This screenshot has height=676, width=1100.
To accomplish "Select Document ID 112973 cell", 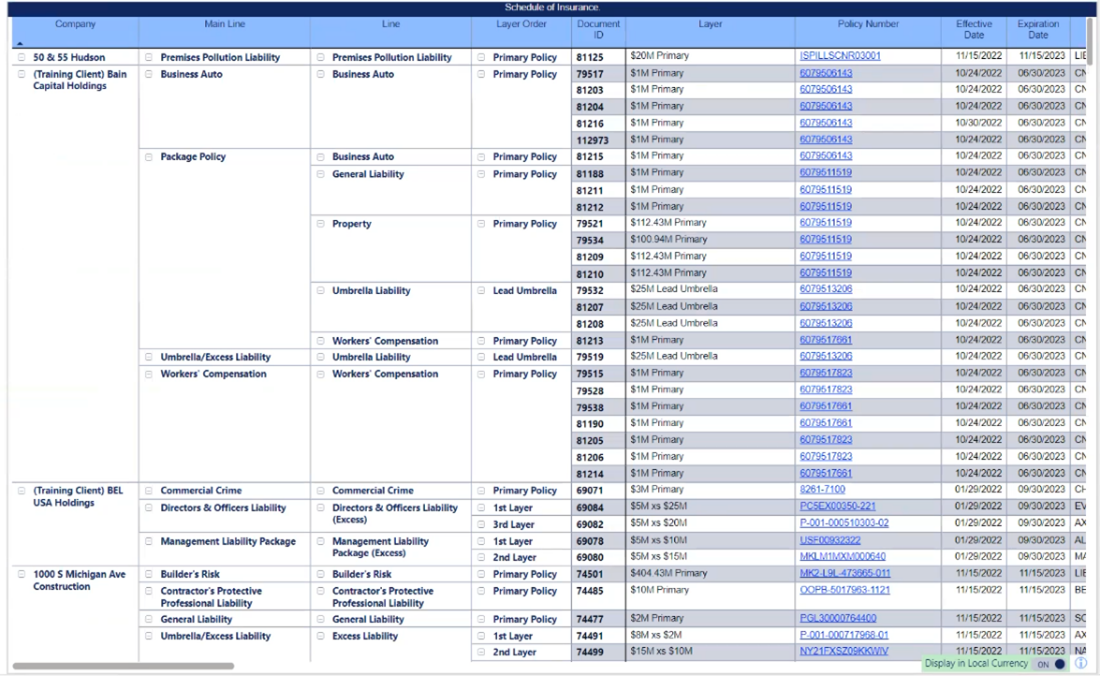I will click(x=598, y=140).
